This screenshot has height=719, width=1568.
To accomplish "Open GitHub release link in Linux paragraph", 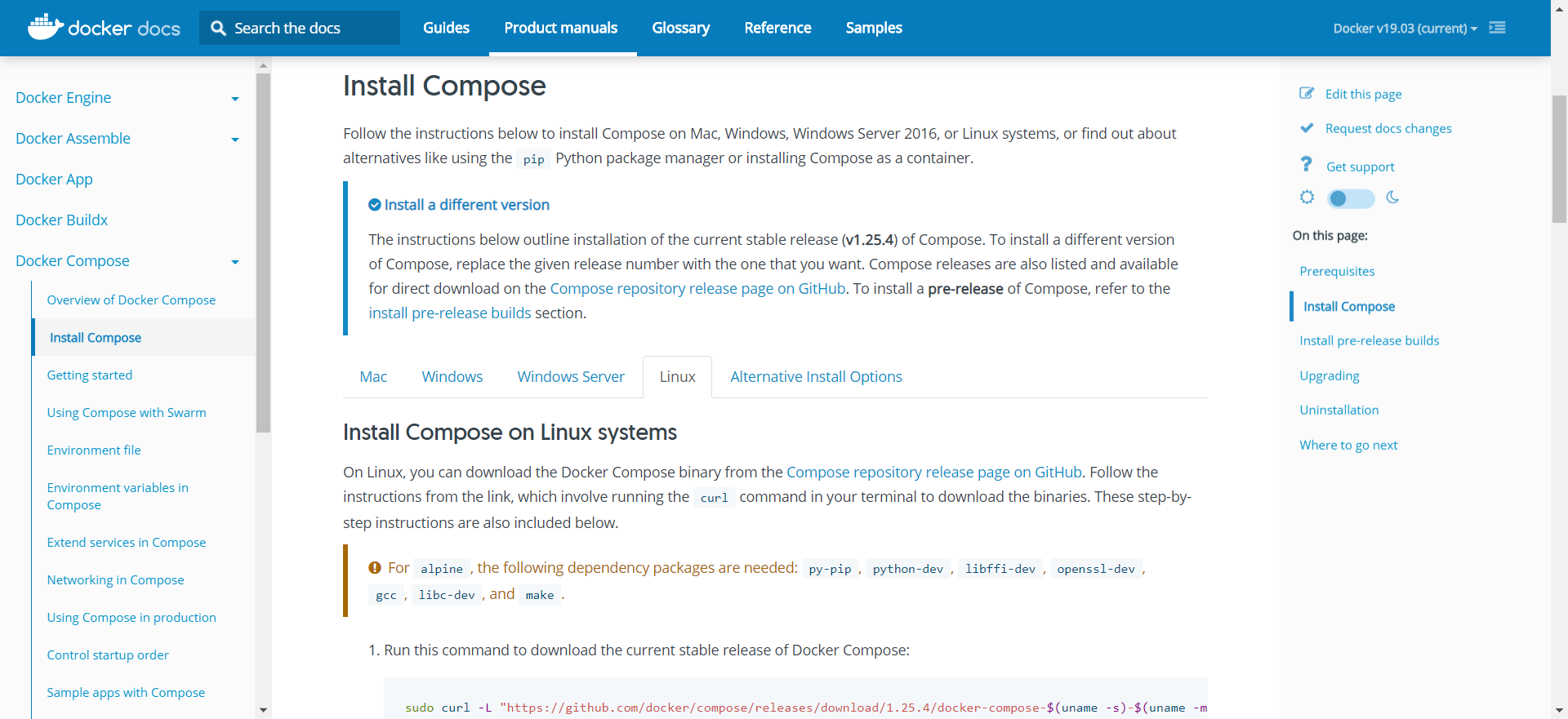I will (x=934, y=472).
